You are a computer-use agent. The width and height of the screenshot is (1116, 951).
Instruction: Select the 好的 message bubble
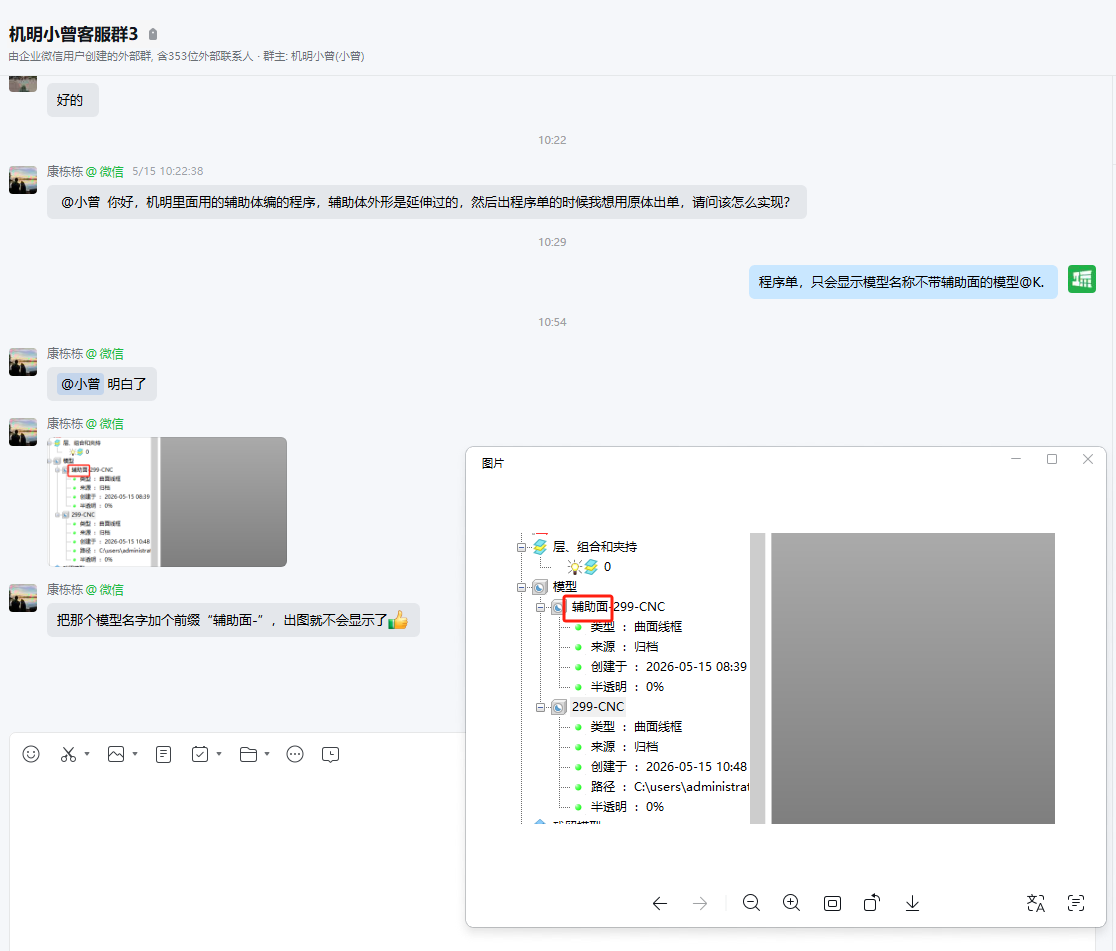click(x=73, y=100)
